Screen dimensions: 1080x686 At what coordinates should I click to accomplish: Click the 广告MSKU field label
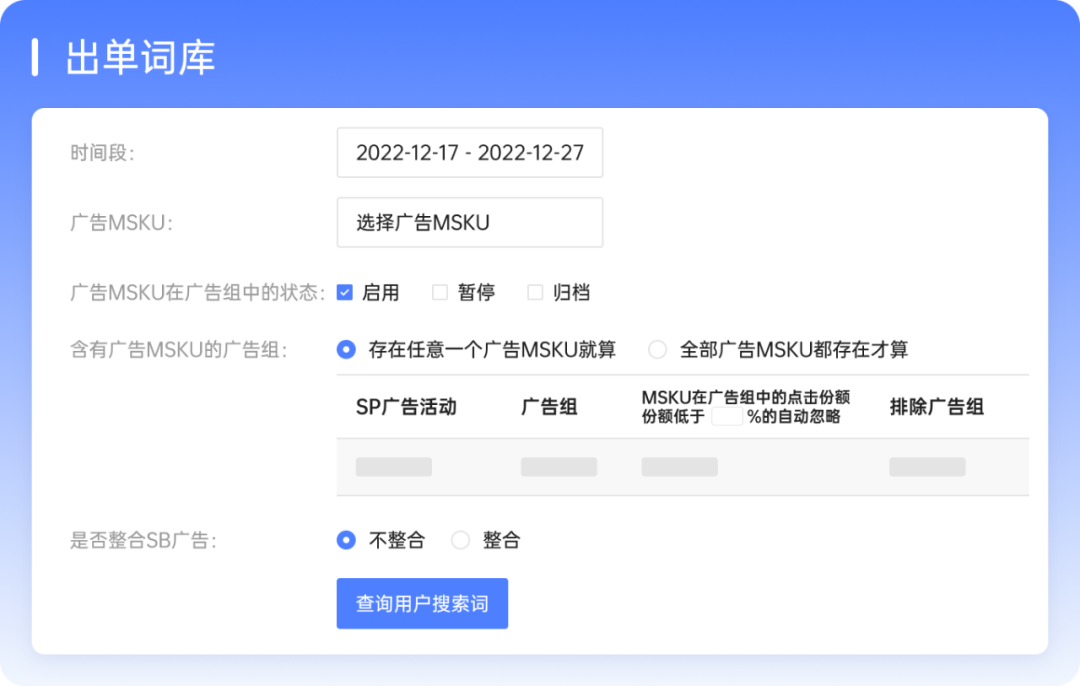(x=118, y=222)
